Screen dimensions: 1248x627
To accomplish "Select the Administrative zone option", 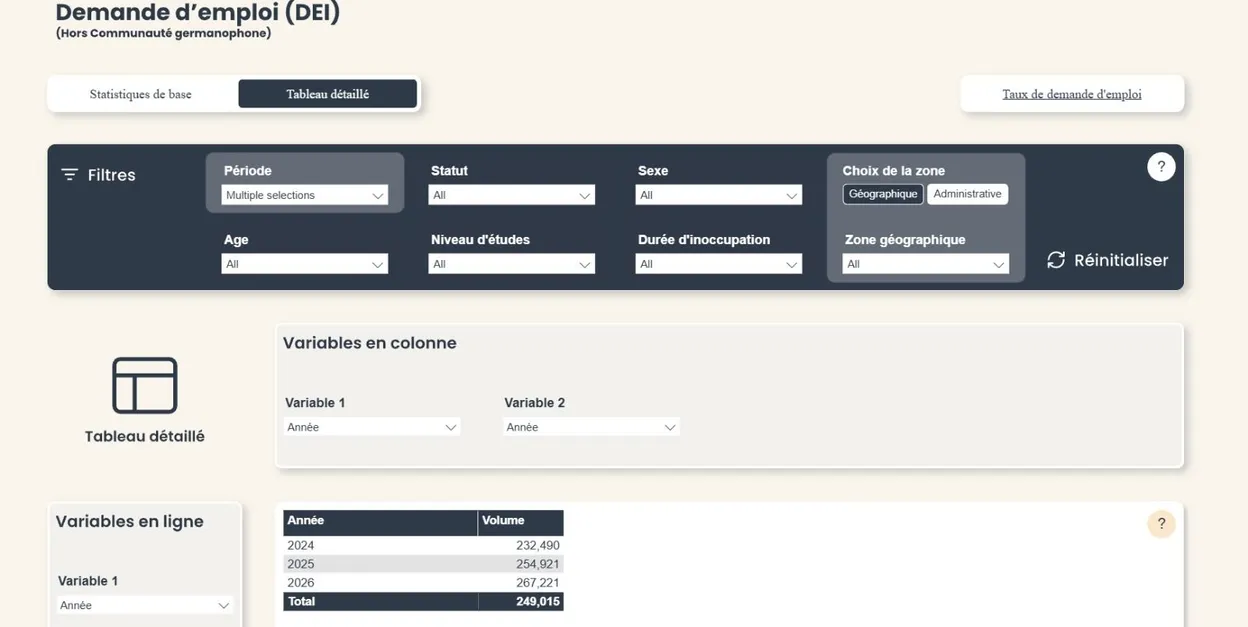I will point(967,194).
